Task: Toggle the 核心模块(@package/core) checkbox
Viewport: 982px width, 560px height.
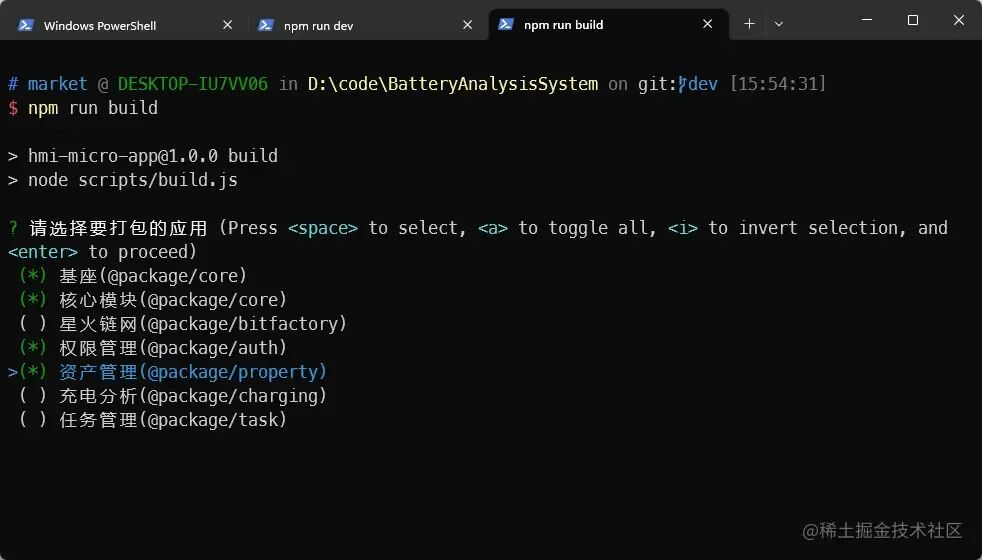Action: click(33, 299)
